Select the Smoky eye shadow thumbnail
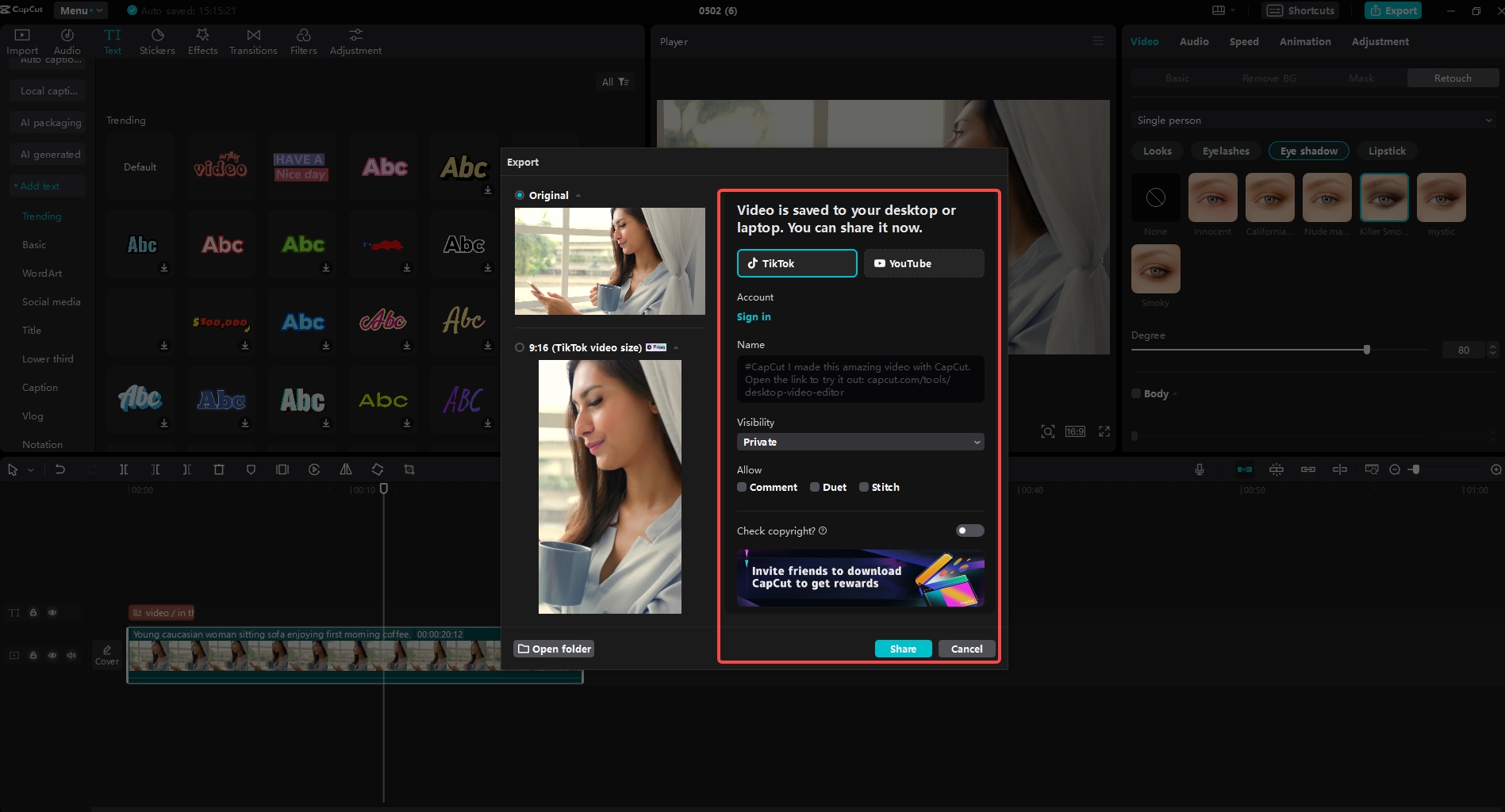Image resolution: width=1505 pixels, height=812 pixels. [x=1155, y=269]
